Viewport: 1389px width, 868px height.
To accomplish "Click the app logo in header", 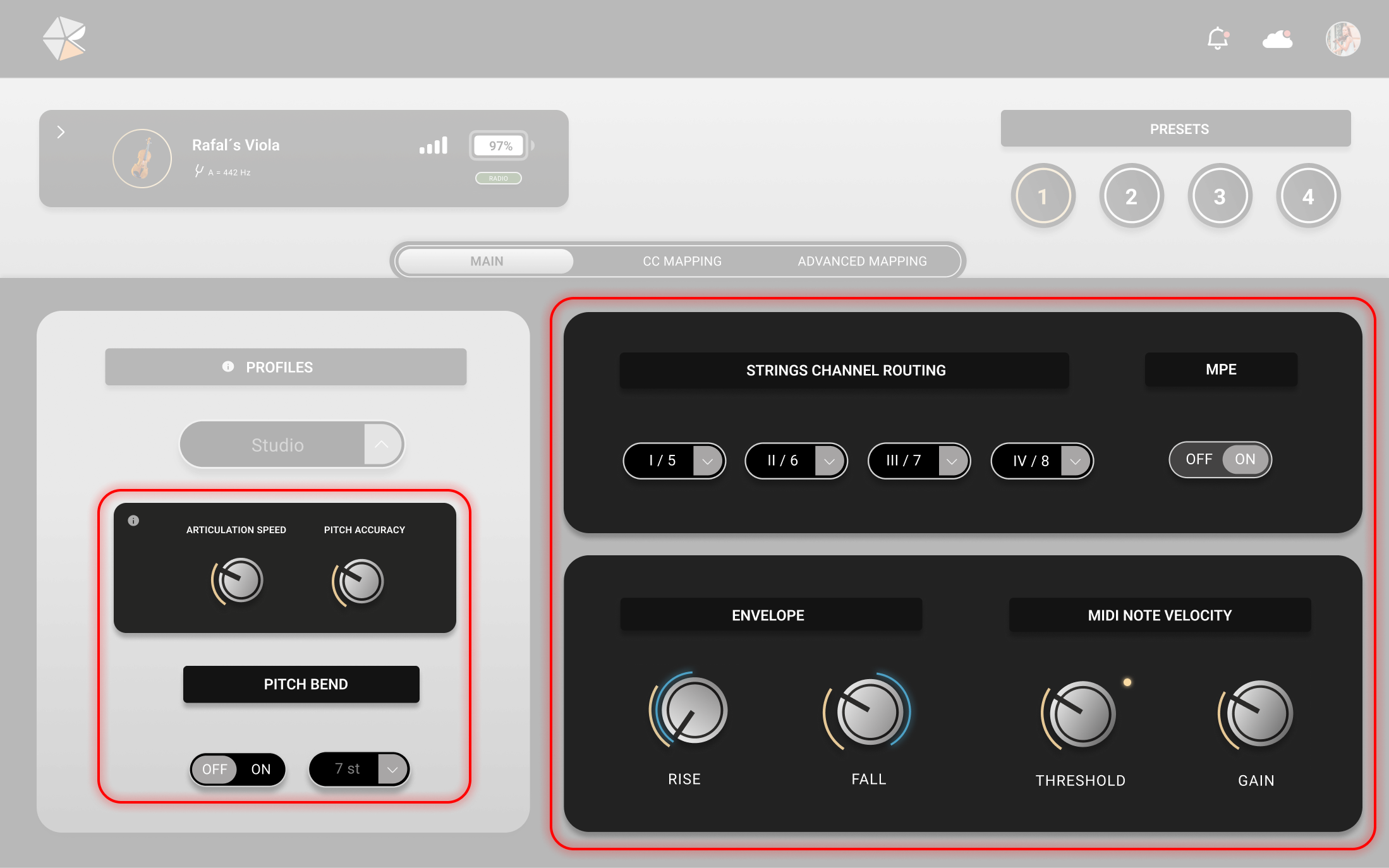I will pyautogui.click(x=64, y=39).
